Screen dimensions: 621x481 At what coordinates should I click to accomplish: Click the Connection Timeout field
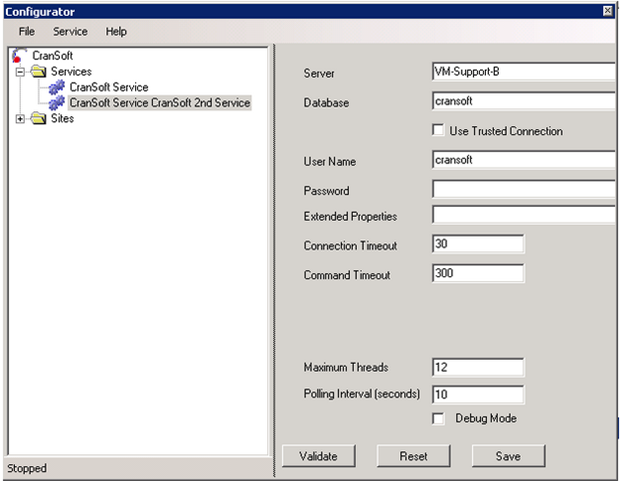tap(478, 244)
